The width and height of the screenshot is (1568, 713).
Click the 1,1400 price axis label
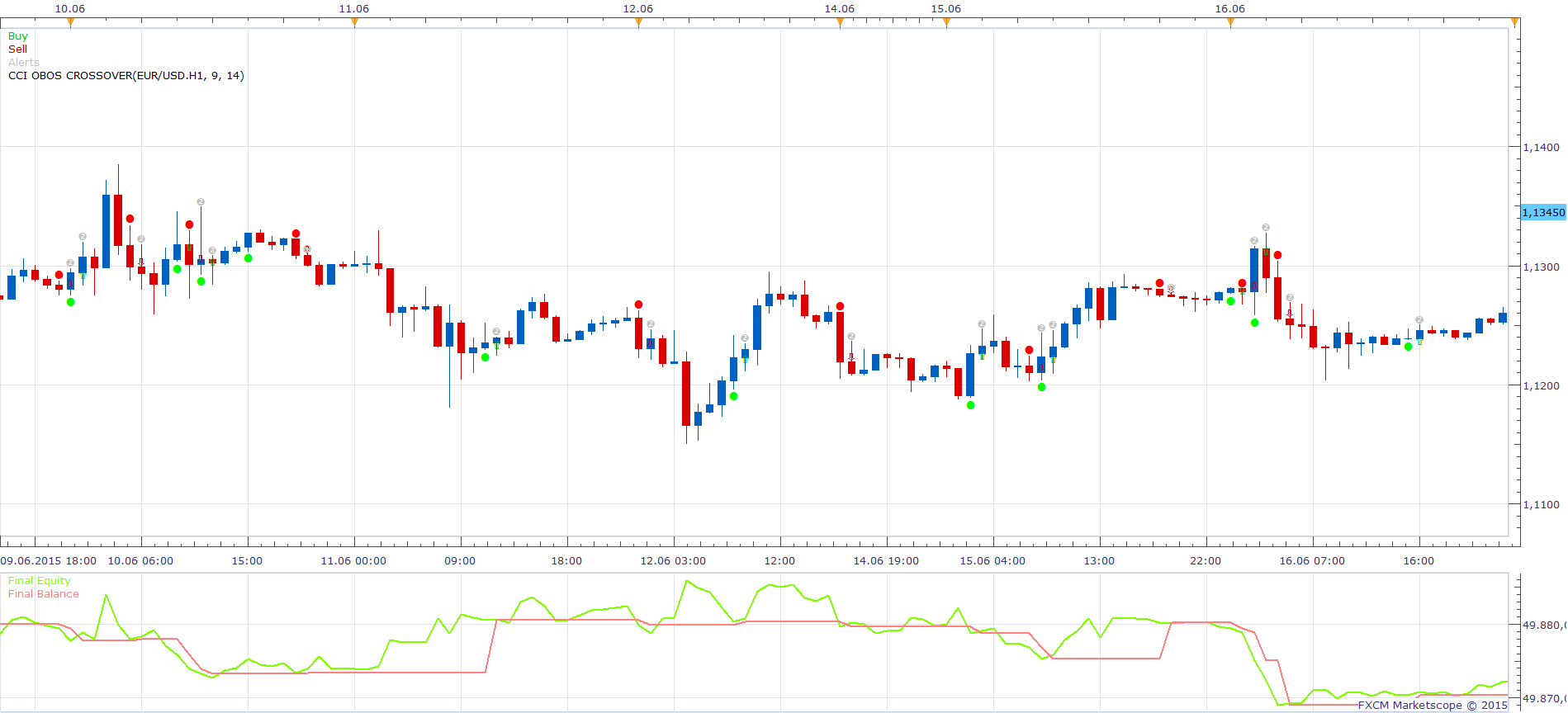point(1541,148)
